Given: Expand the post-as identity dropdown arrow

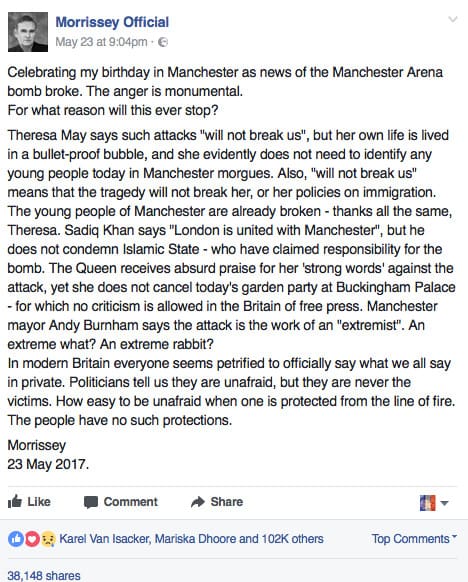Looking at the screenshot, I should coord(444,503).
